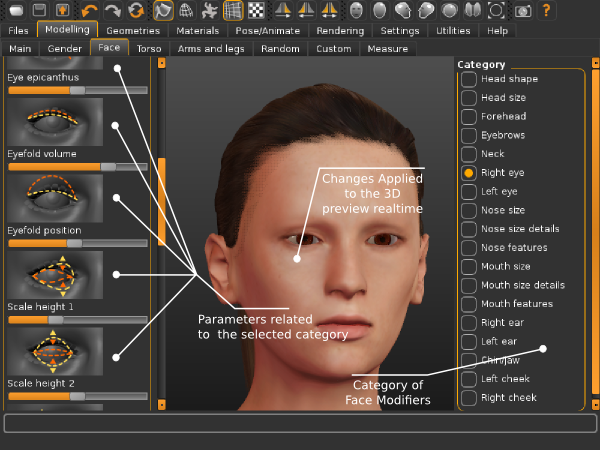600x450 pixels.
Task: Click the Save file icon
Action: 39,11
